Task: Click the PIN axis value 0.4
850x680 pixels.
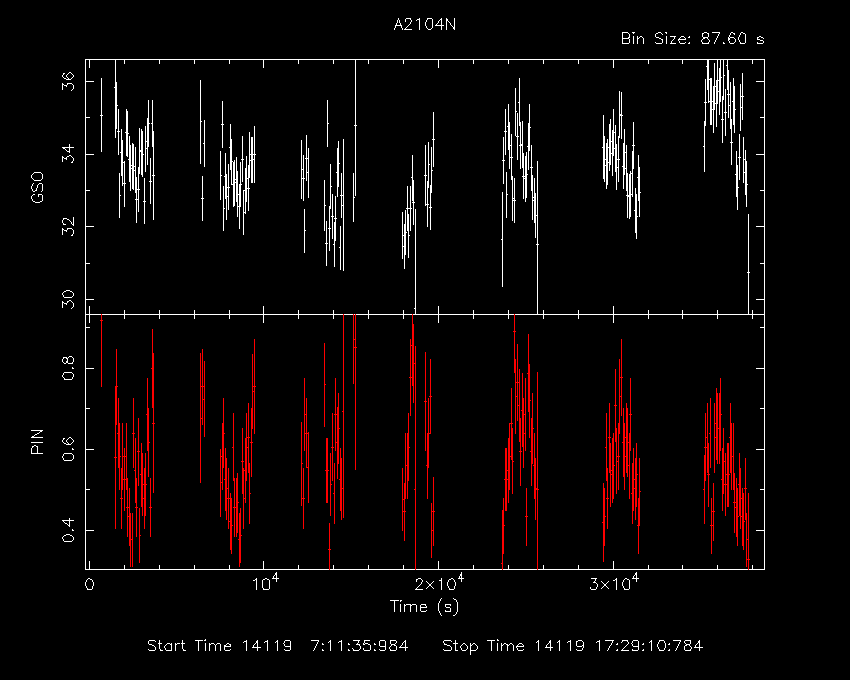Action: (68, 530)
